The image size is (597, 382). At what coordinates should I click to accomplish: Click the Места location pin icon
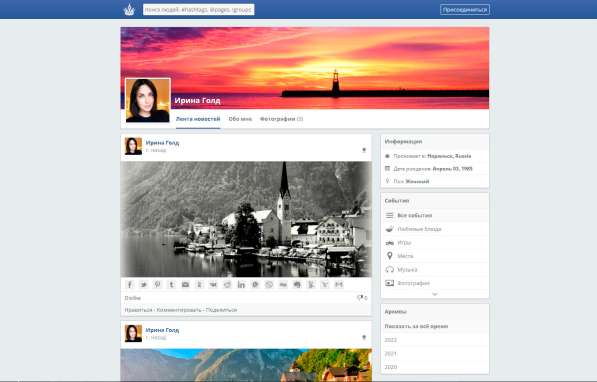[x=389, y=256]
